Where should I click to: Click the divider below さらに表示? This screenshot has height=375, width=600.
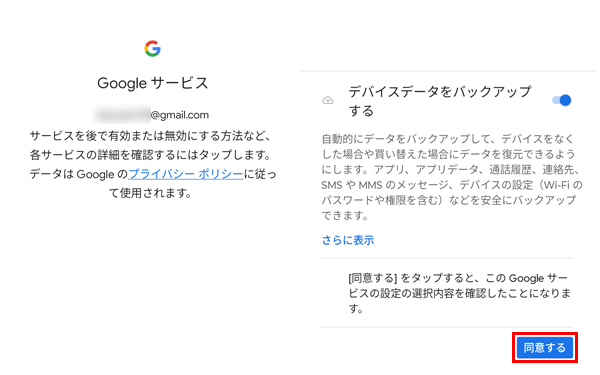pos(447,258)
